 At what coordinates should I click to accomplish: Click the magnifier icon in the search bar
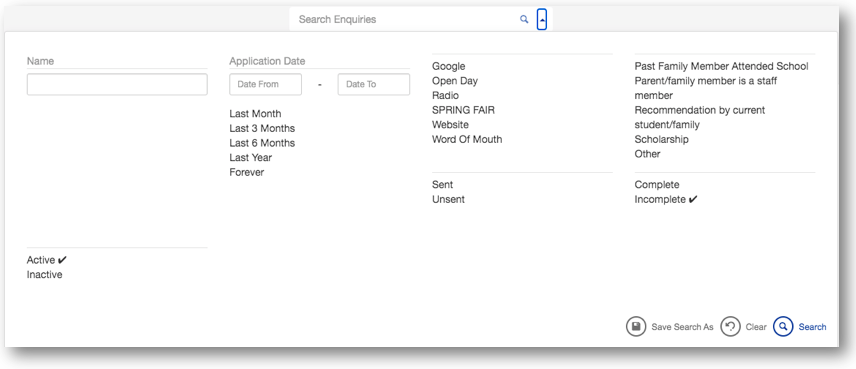click(x=524, y=19)
